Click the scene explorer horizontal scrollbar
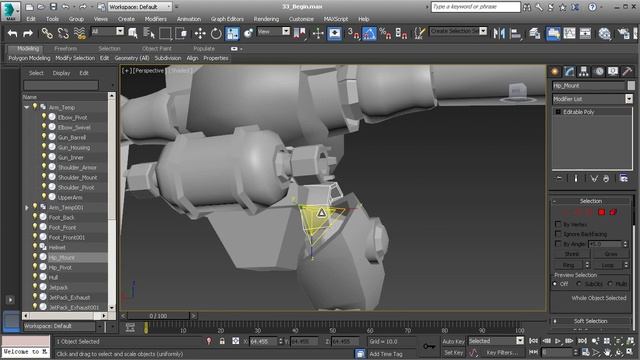The width and height of the screenshot is (640, 360). coord(65,316)
